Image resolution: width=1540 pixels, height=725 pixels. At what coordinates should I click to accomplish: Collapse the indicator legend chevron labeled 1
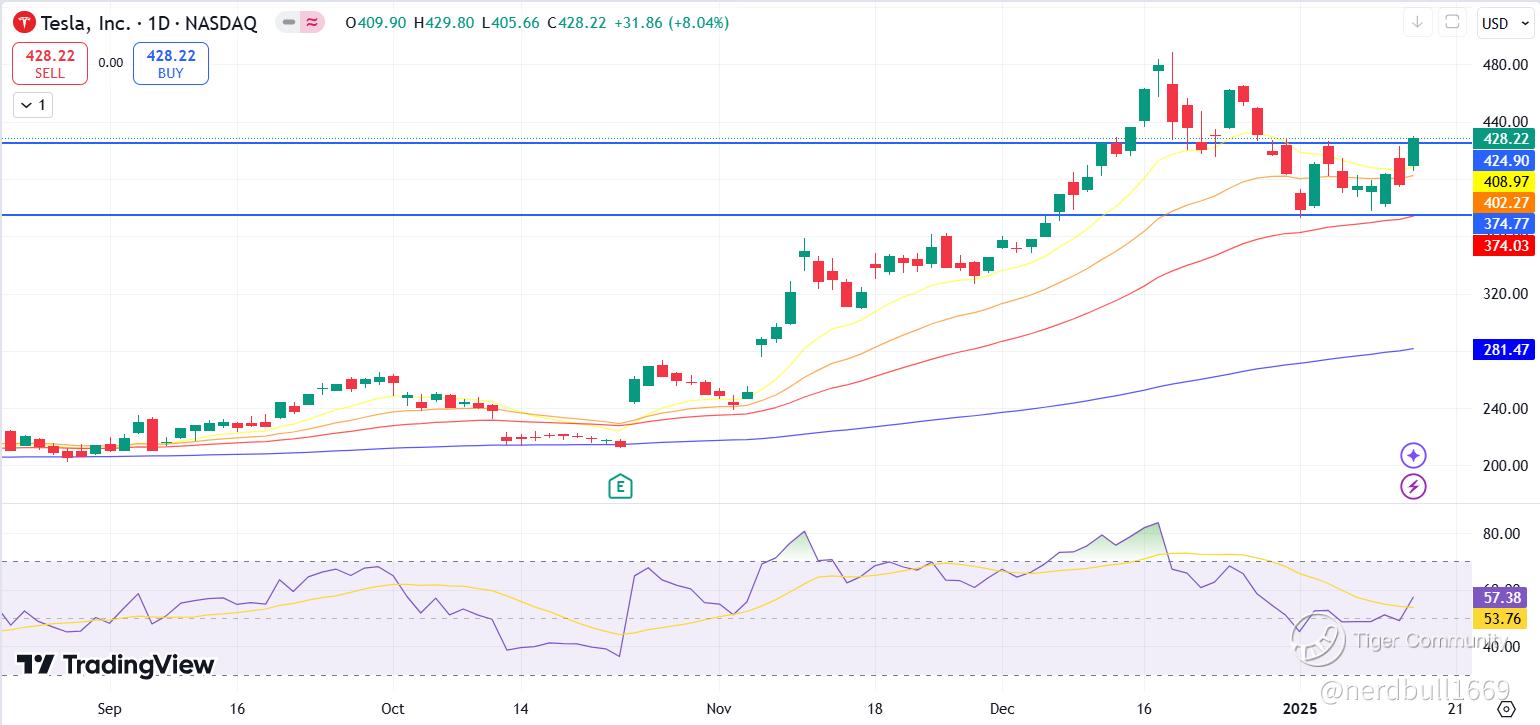tap(33, 104)
